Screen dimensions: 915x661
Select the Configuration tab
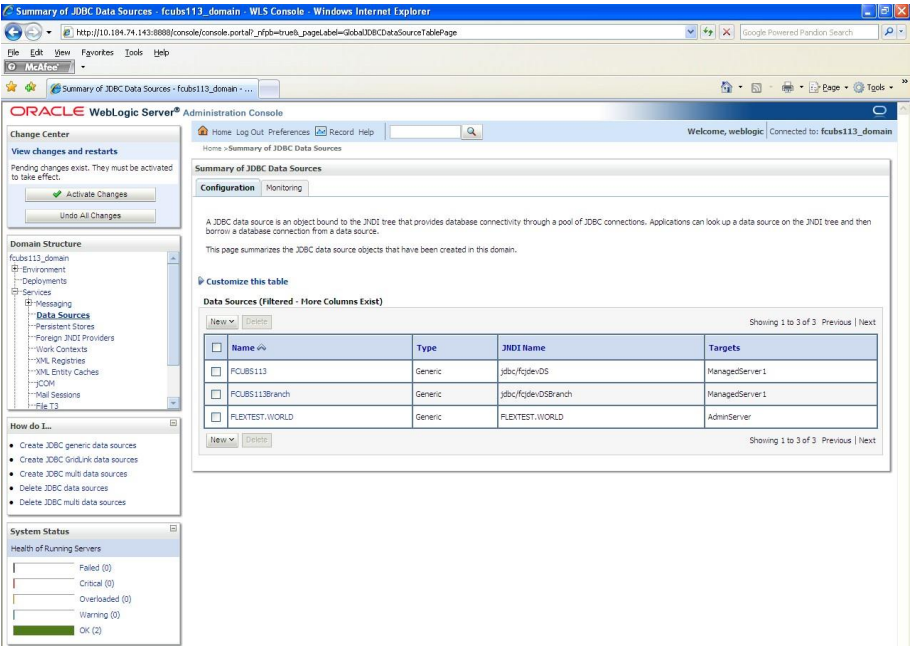(228, 188)
